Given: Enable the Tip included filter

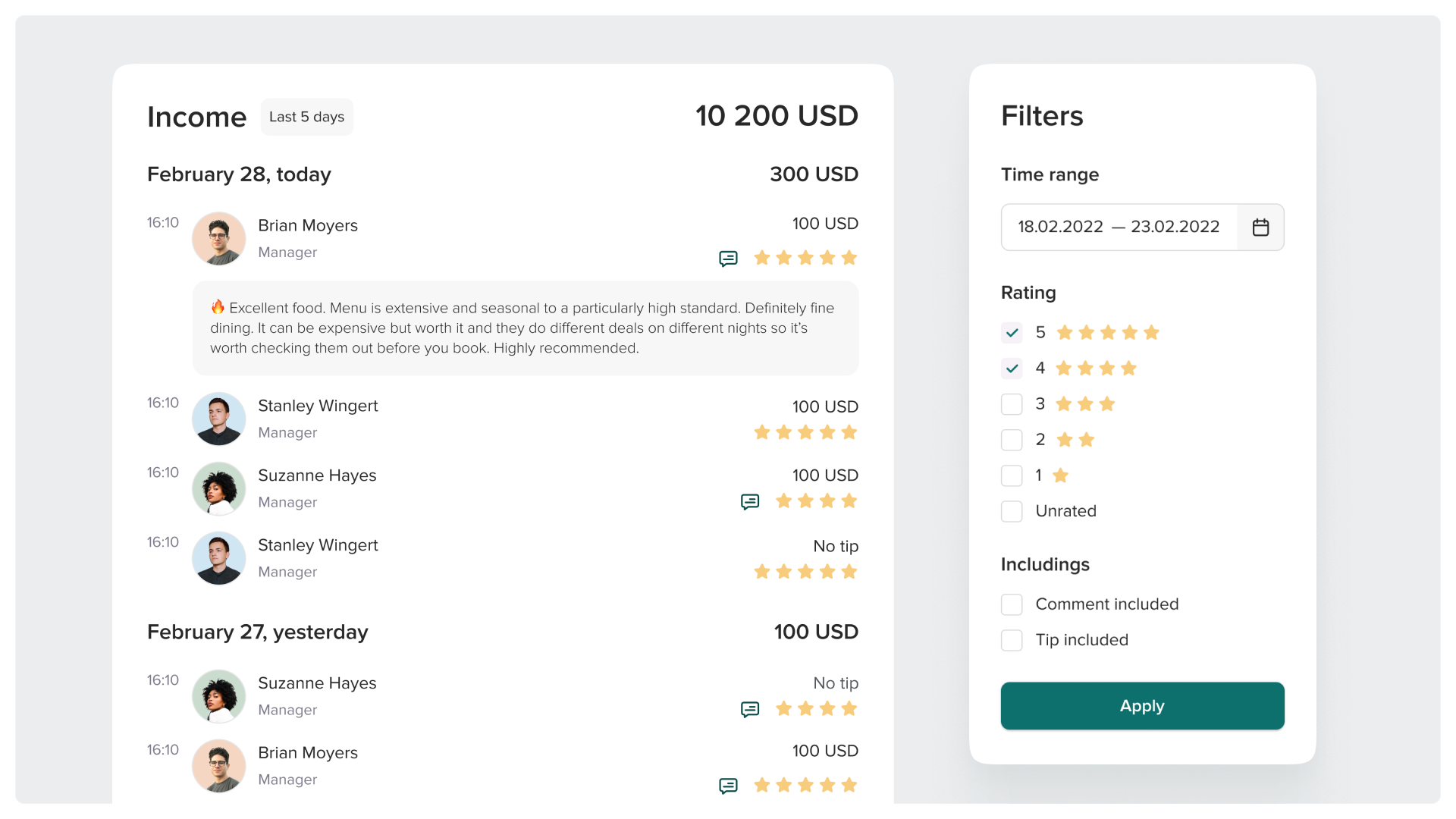Looking at the screenshot, I should coord(1012,640).
